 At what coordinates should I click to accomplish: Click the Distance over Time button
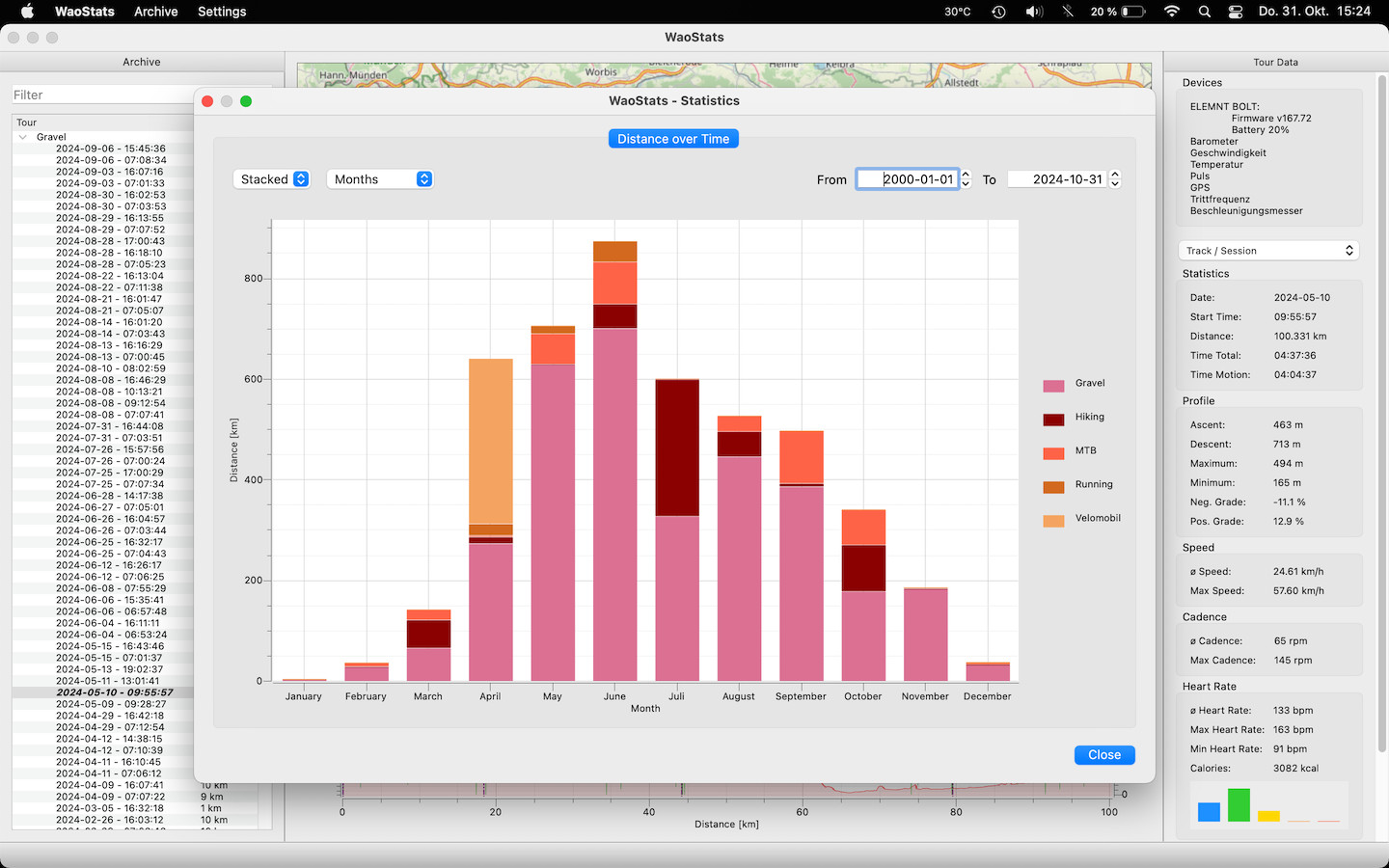click(673, 139)
